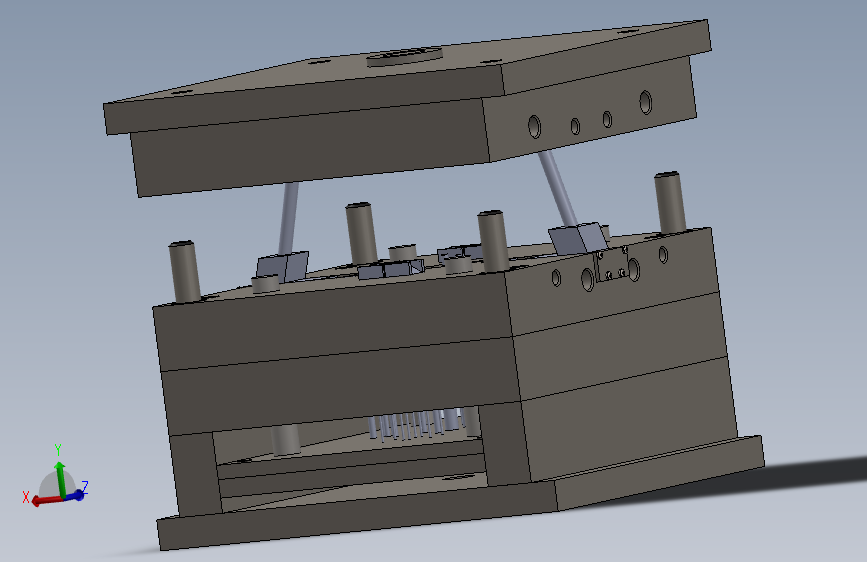Select the bottom clamping plate front edge
This screenshot has height=562, width=867.
357,516
